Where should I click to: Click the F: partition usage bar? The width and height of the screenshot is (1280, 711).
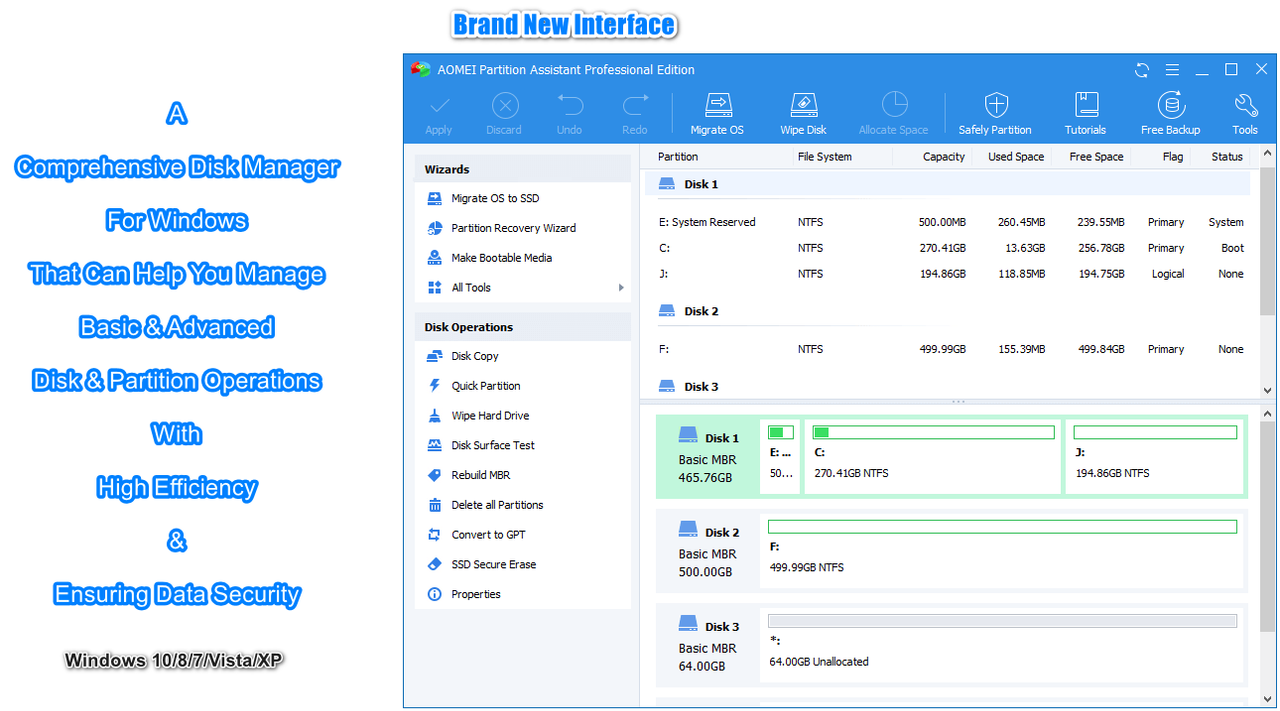(1002, 526)
